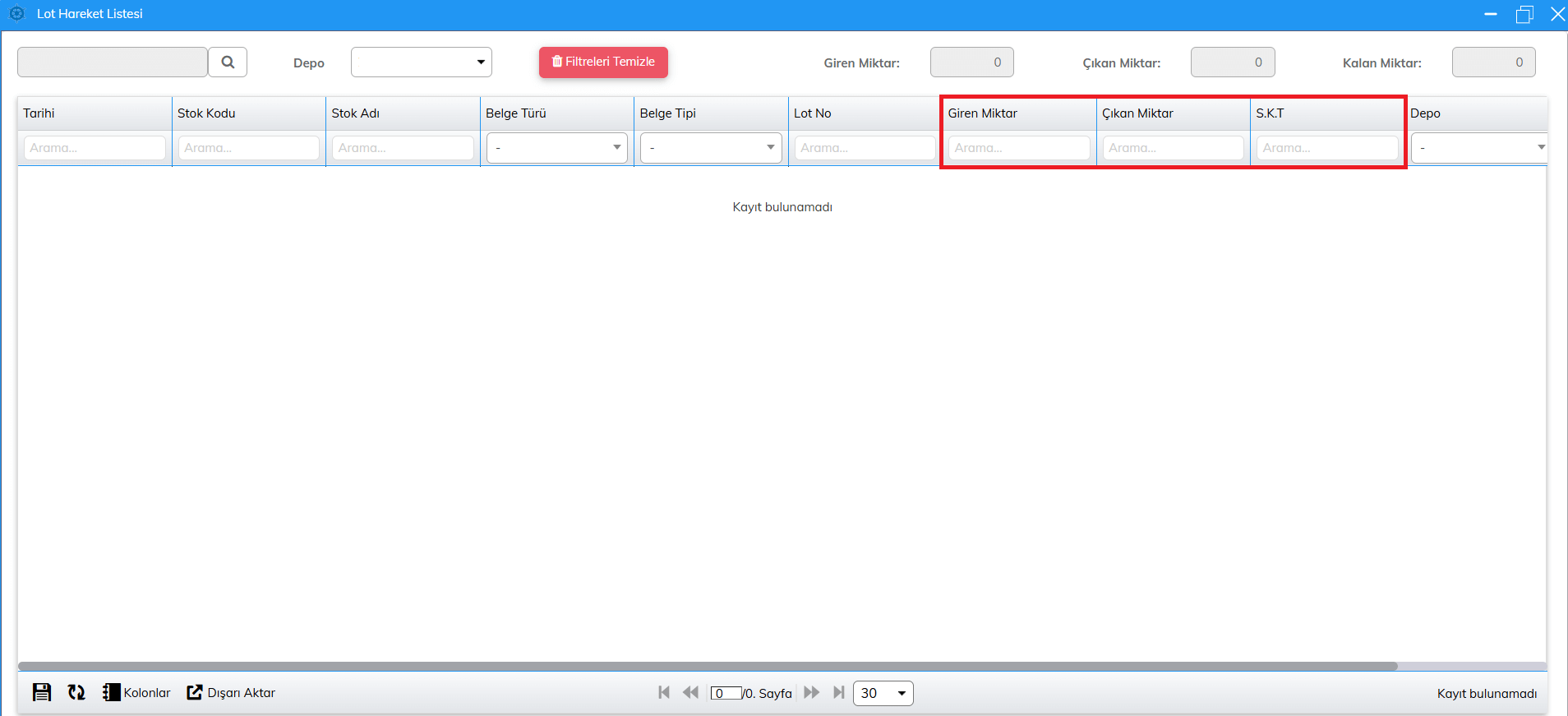Click the Tarihi column search field
The image size is (1568, 716).
tap(95, 148)
